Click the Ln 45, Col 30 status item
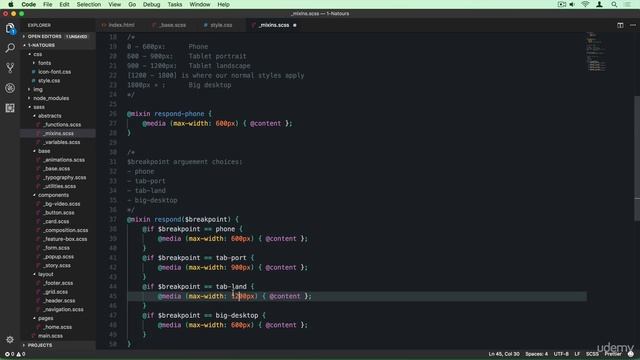Image resolution: width=640 pixels, height=360 pixels. pos(504,354)
